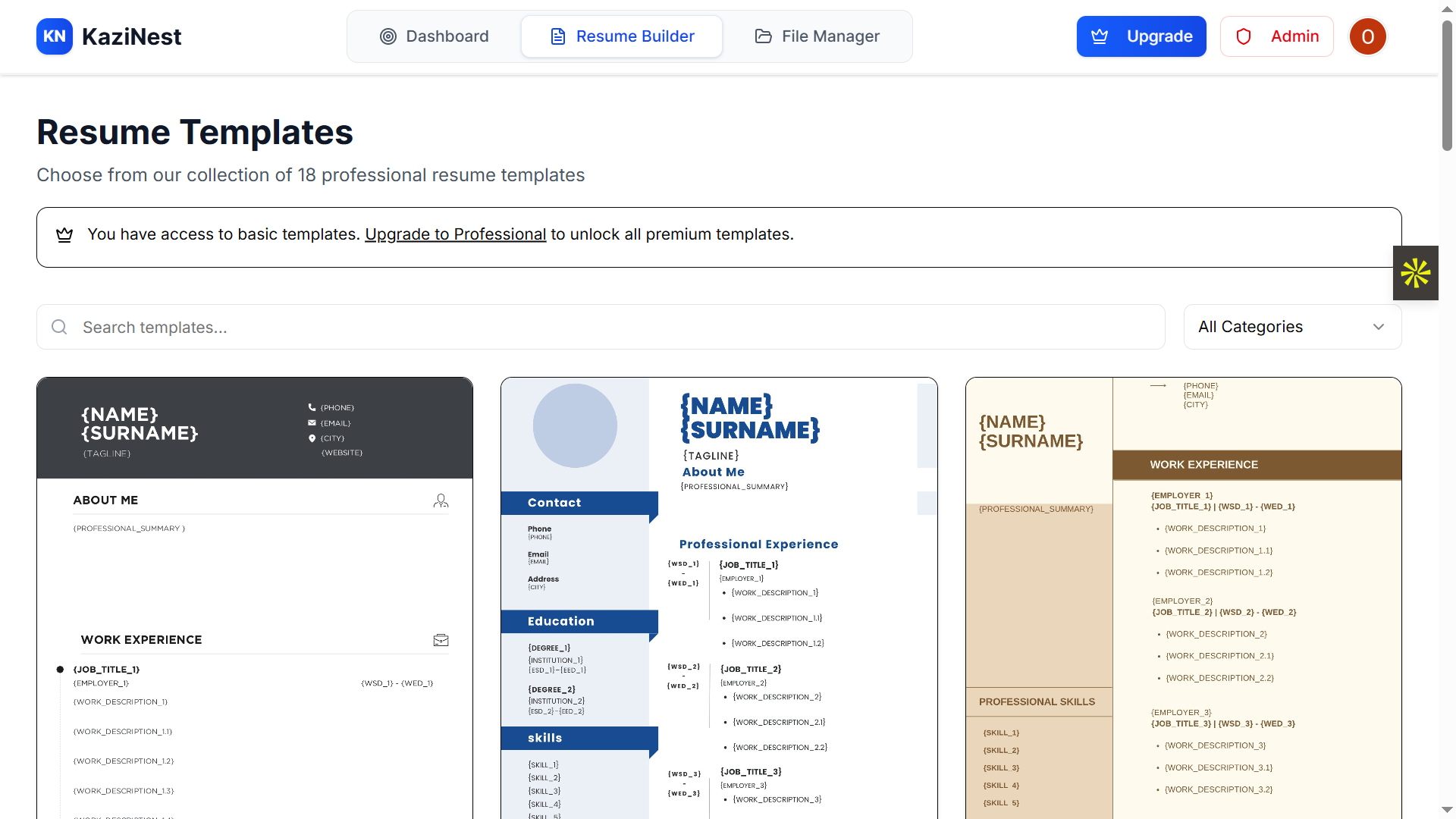This screenshot has height=819, width=1456.
Task: Follow the Upgrade to Professional link
Action: 455,234
